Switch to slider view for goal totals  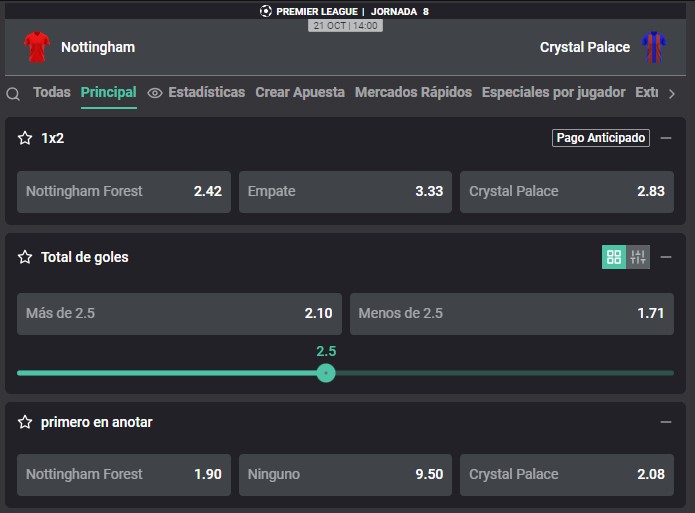tap(638, 257)
